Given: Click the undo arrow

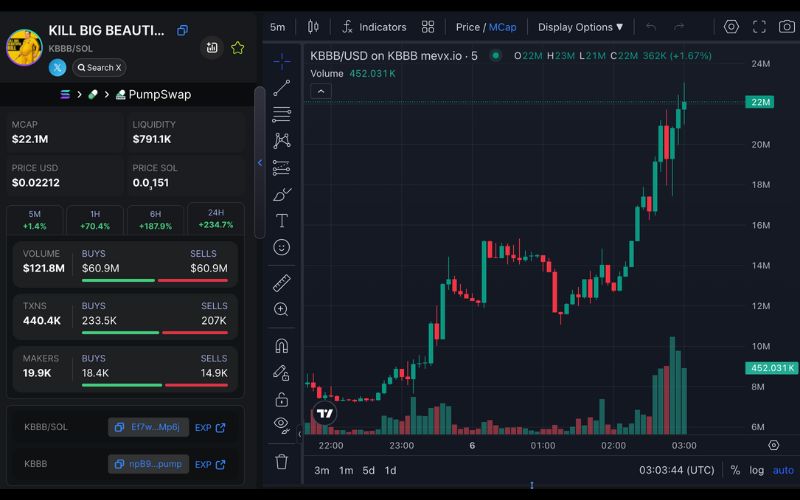Looking at the screenshot, I should tap(651, 27).
